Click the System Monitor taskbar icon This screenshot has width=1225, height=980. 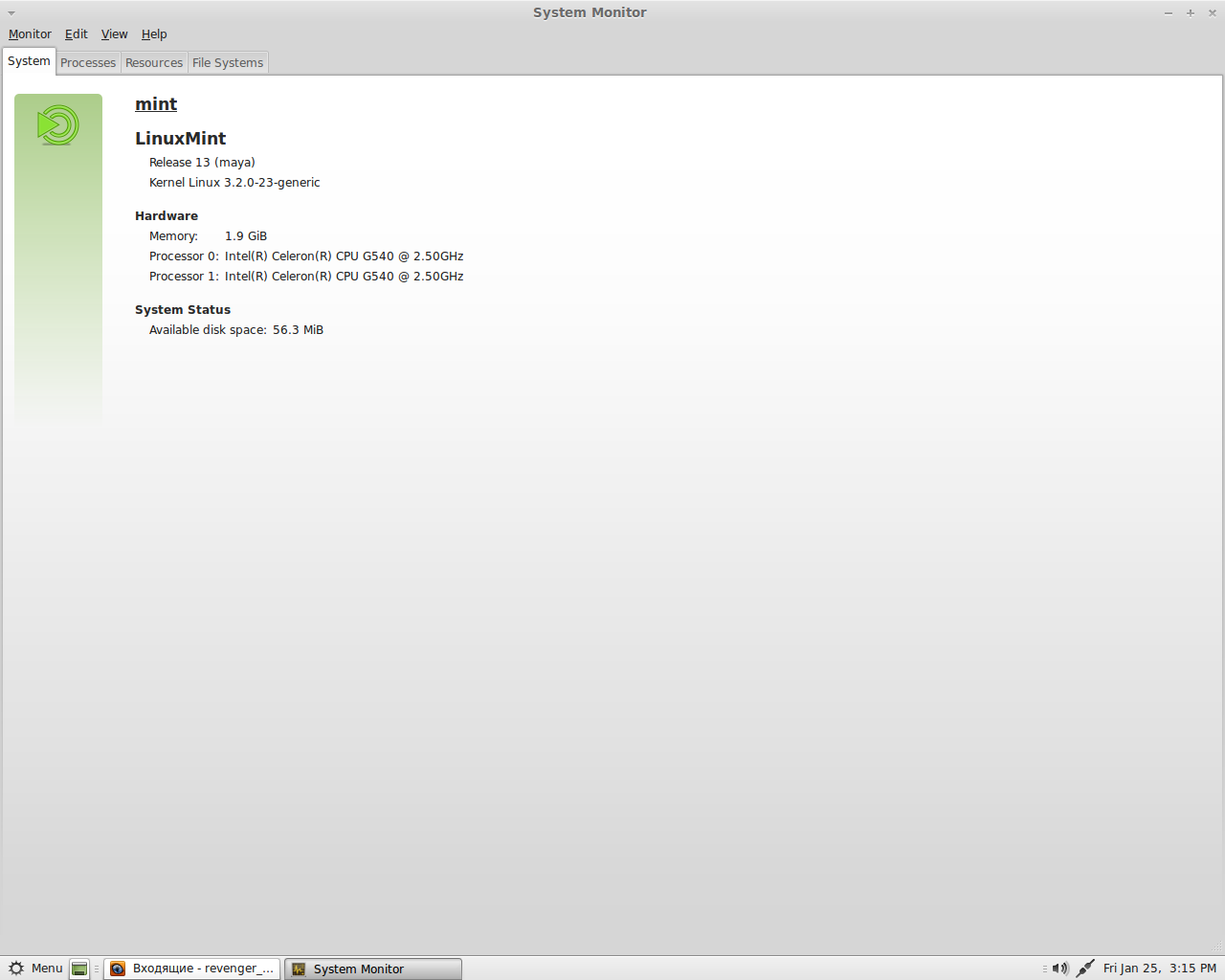(x=299, y=969)
